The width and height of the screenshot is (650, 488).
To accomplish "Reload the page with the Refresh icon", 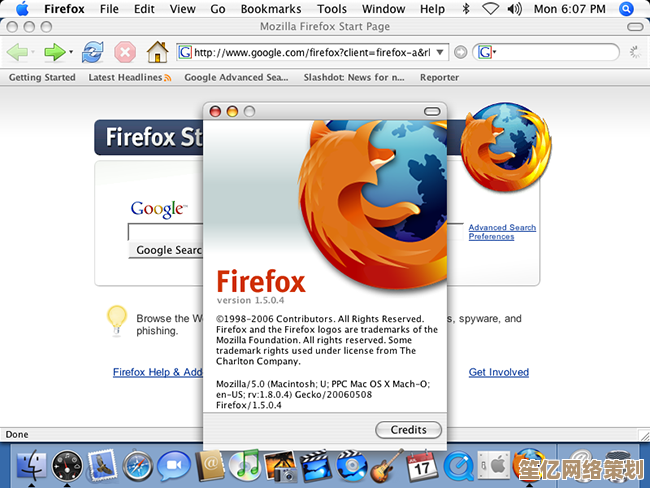I will tap(92, 52).
